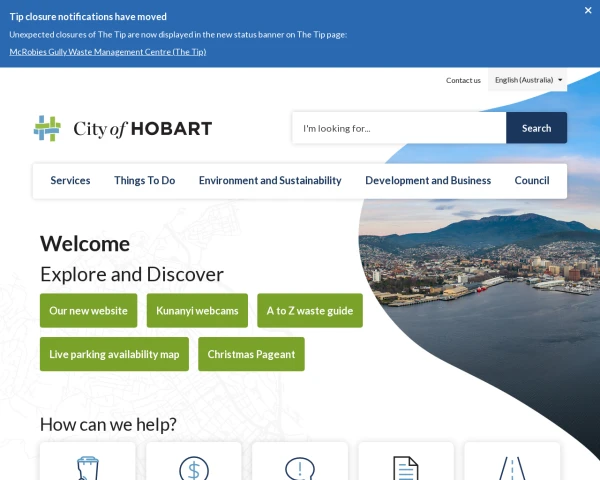Click the document page icon

(x=405, y=466)
